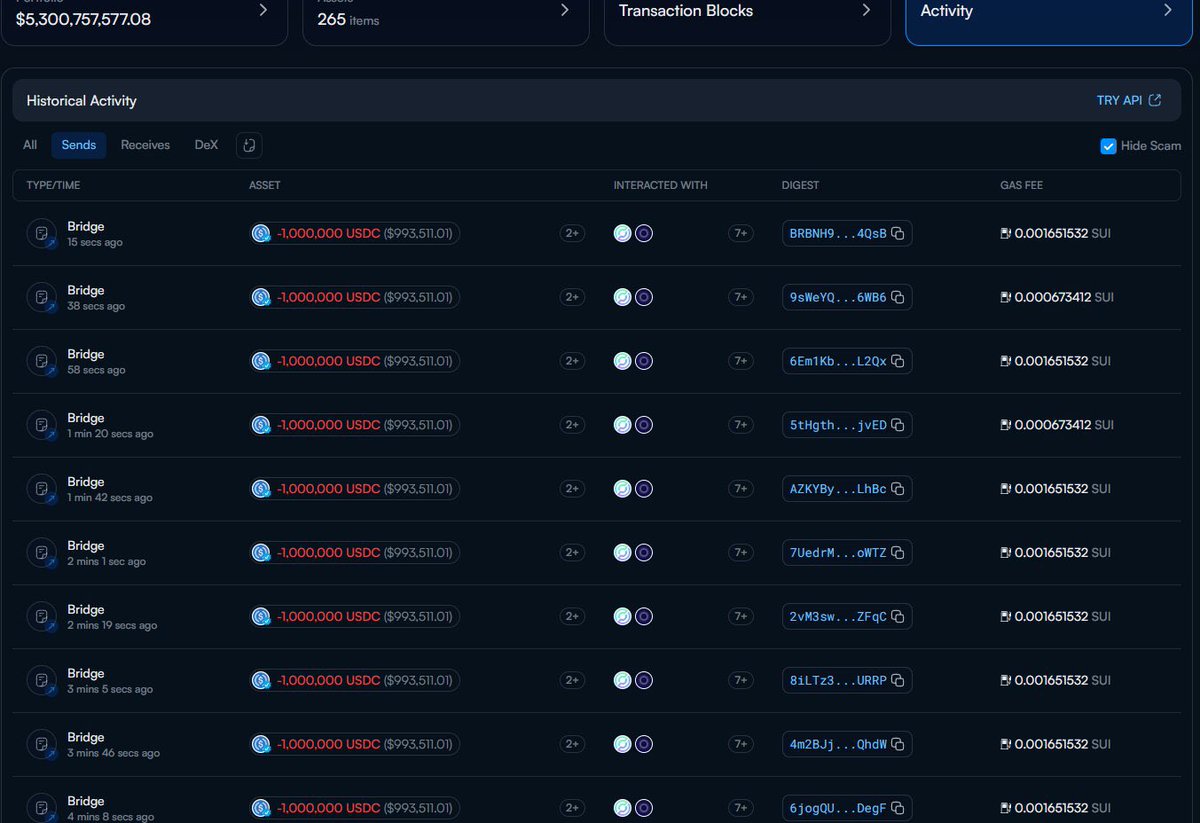Click -1,000,000 USDC asset in 38 secs row
Viewport: 1200px width, 823px height.
coord(355,297)
